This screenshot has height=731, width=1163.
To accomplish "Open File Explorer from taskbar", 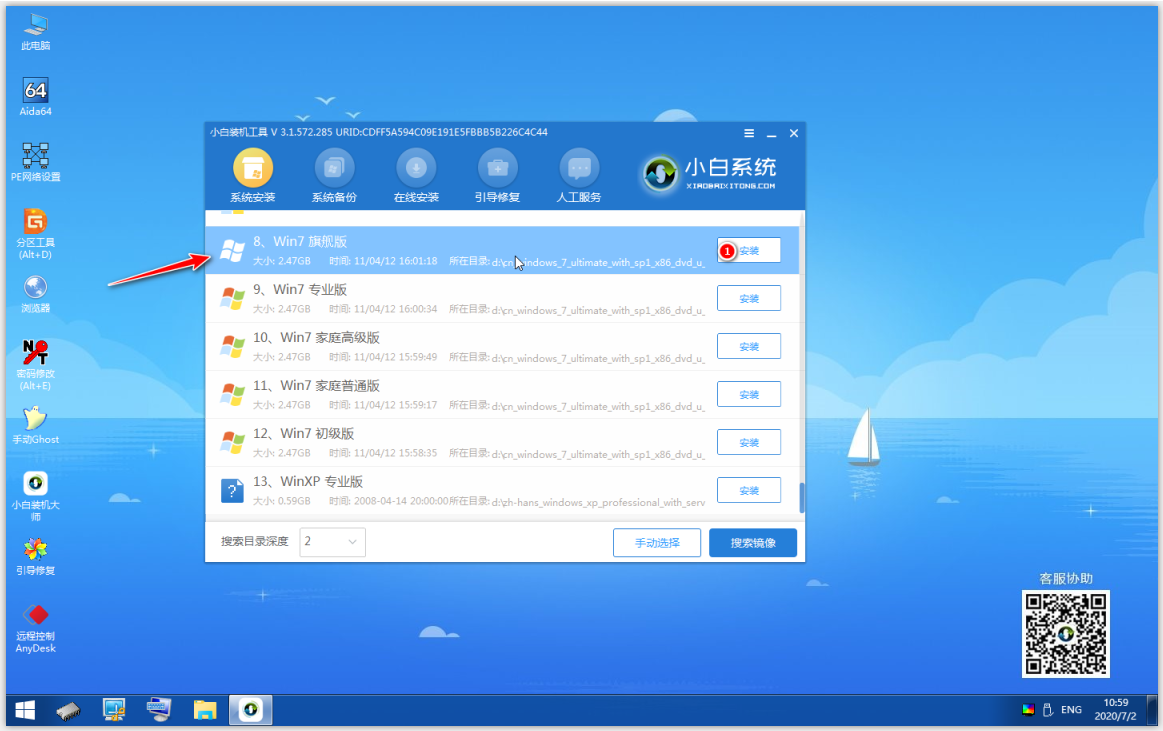I will [x=205, y=711].
